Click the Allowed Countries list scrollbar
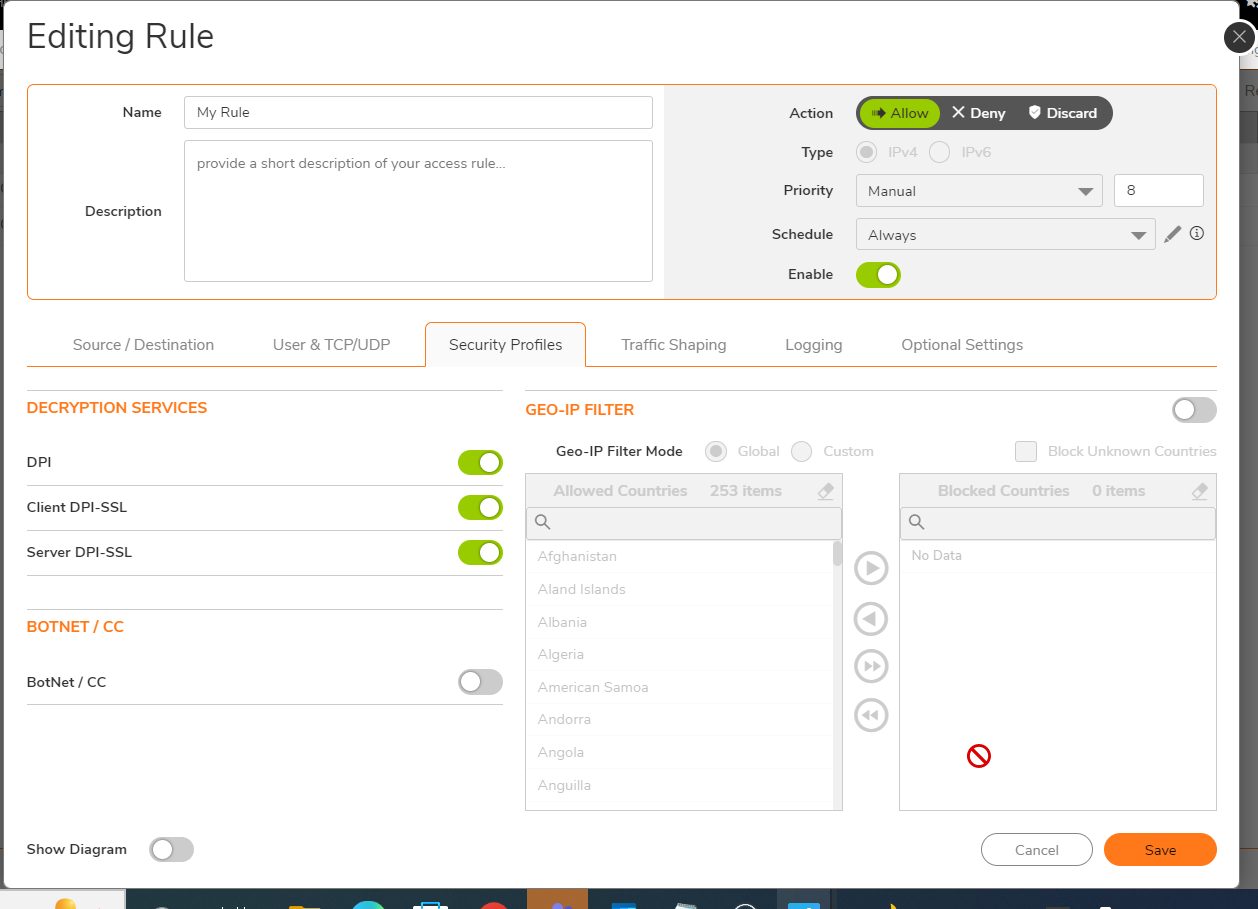Image resolution: width=1258 pixels, height=909 pixels. [x=837, y=555]
